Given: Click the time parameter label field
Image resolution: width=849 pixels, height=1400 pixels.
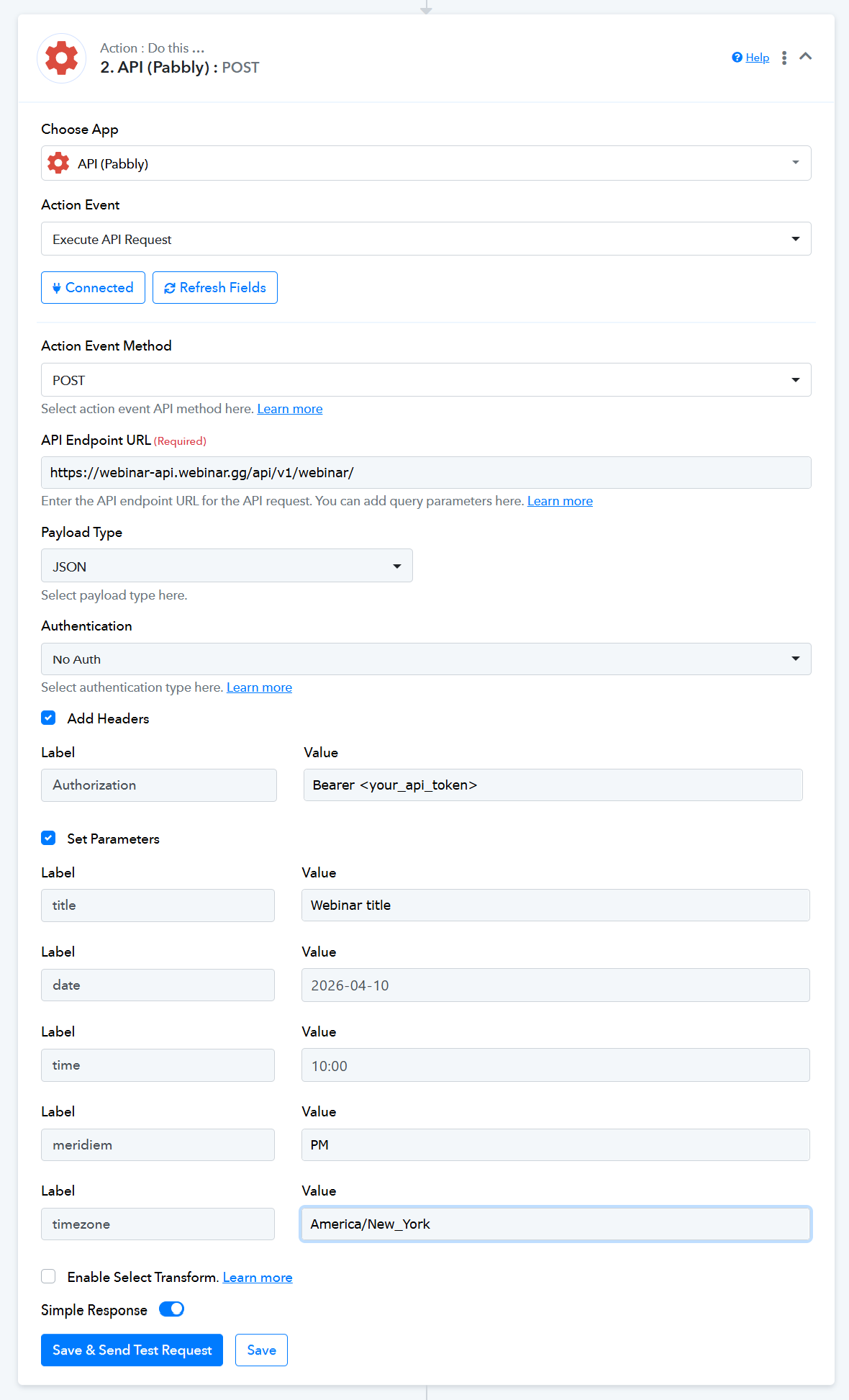Looking at the screenshot, I should 158,1065.
